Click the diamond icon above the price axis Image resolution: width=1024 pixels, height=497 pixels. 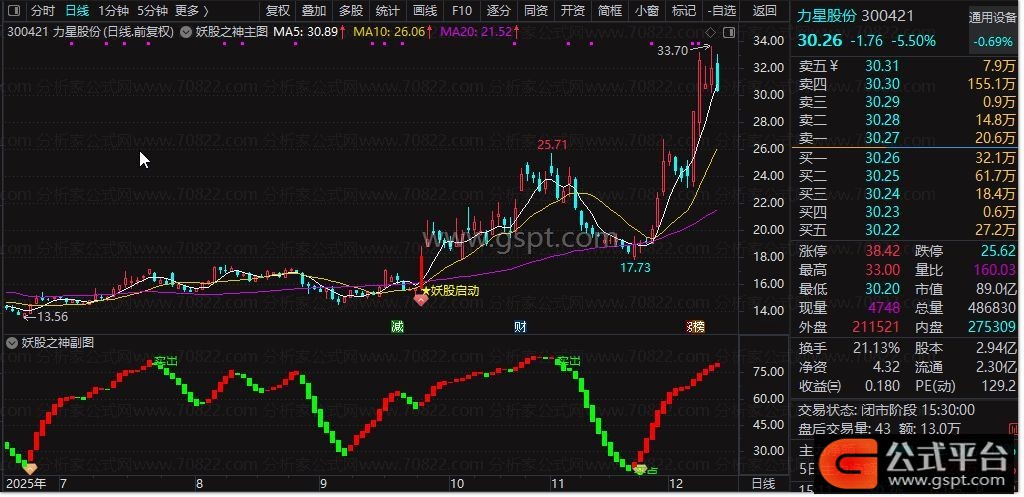(x=711, y=31)
